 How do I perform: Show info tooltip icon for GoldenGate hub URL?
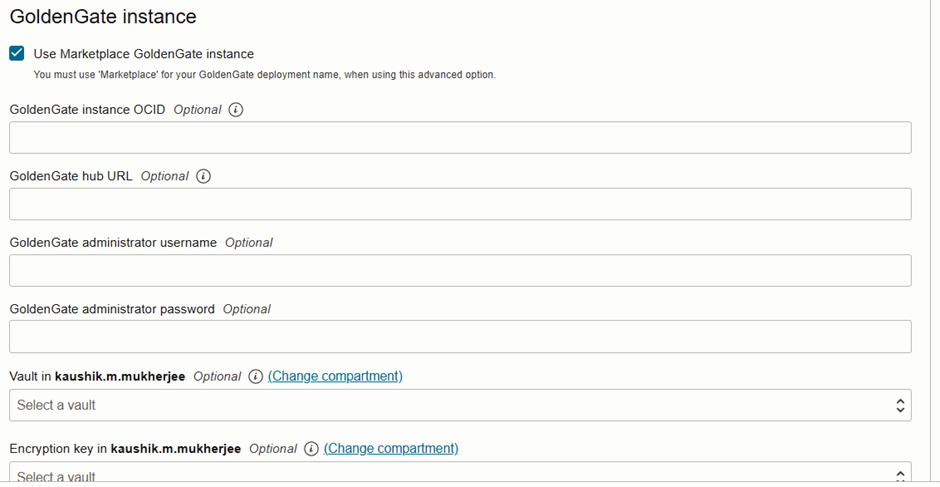pyautogui.click(x=204, y=176)
